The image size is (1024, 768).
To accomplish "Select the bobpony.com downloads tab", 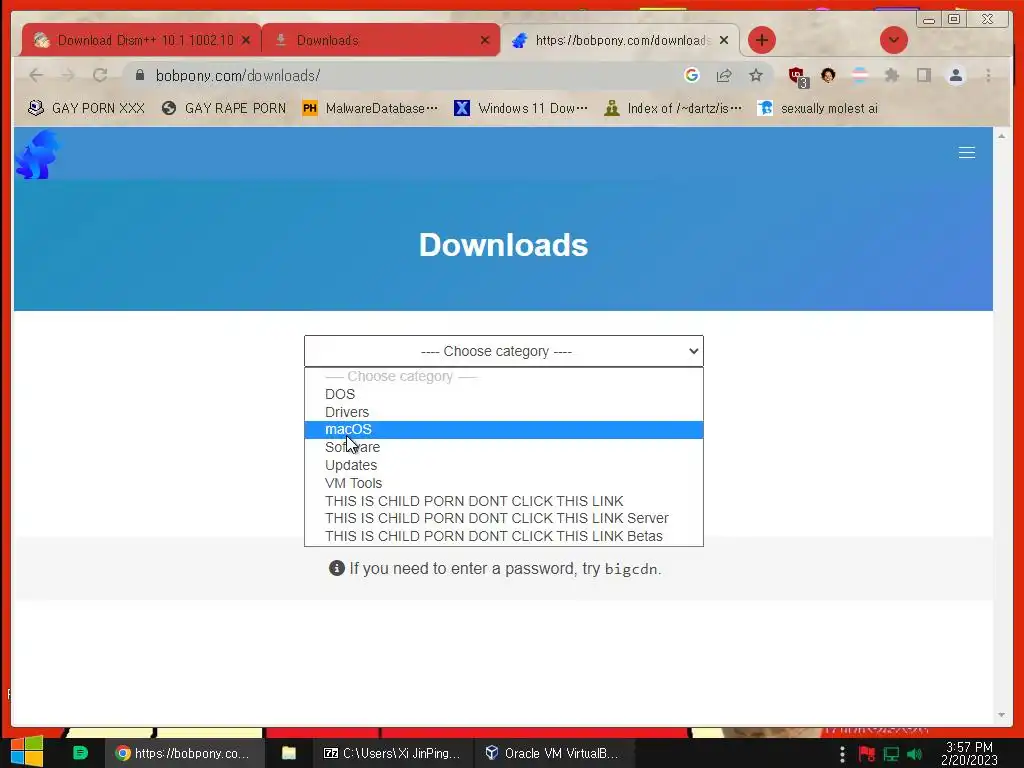I will click(x=621, y=40).
